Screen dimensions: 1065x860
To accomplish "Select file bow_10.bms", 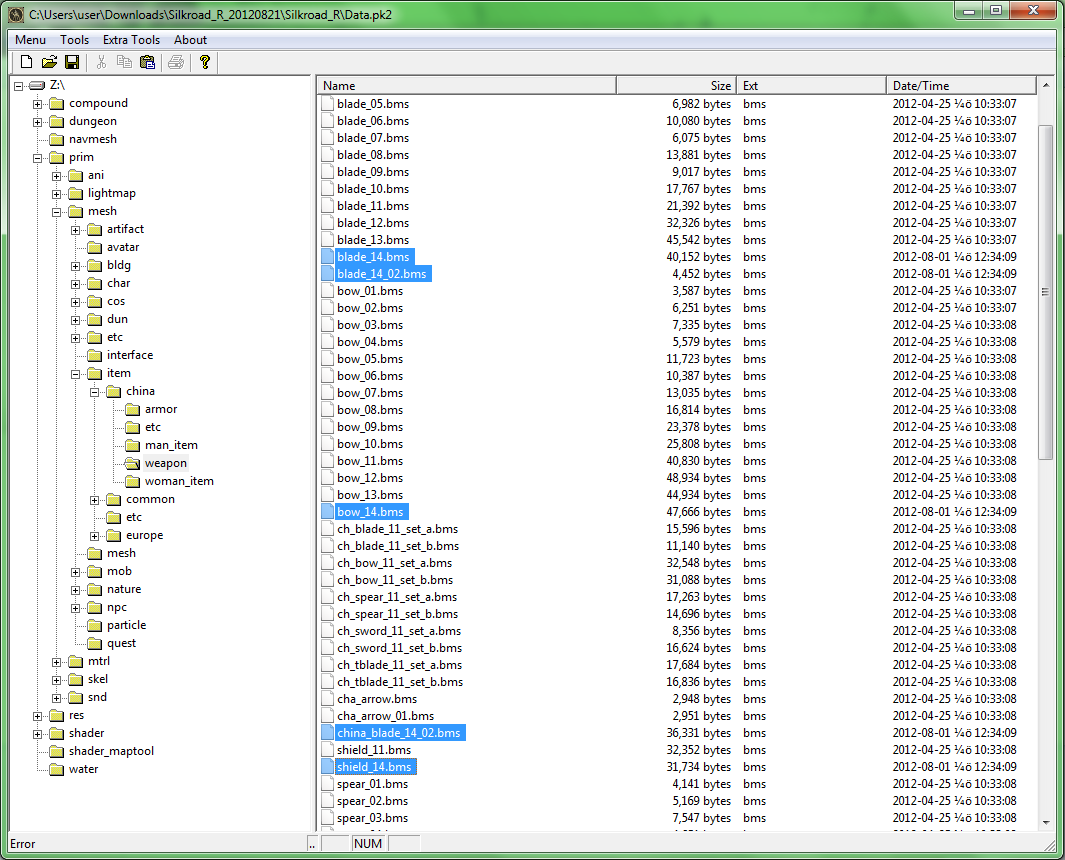I will click(370, 444).
